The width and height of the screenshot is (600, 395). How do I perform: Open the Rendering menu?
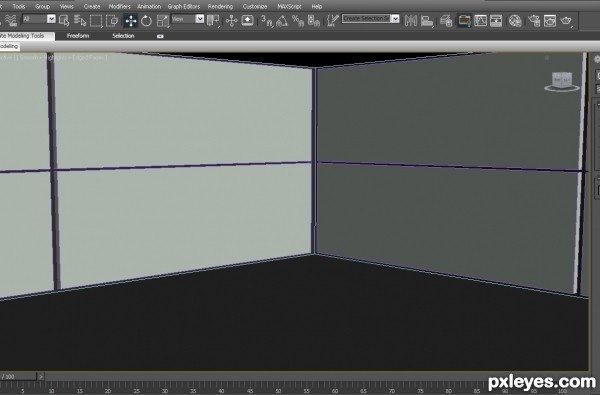pos(220,7)
